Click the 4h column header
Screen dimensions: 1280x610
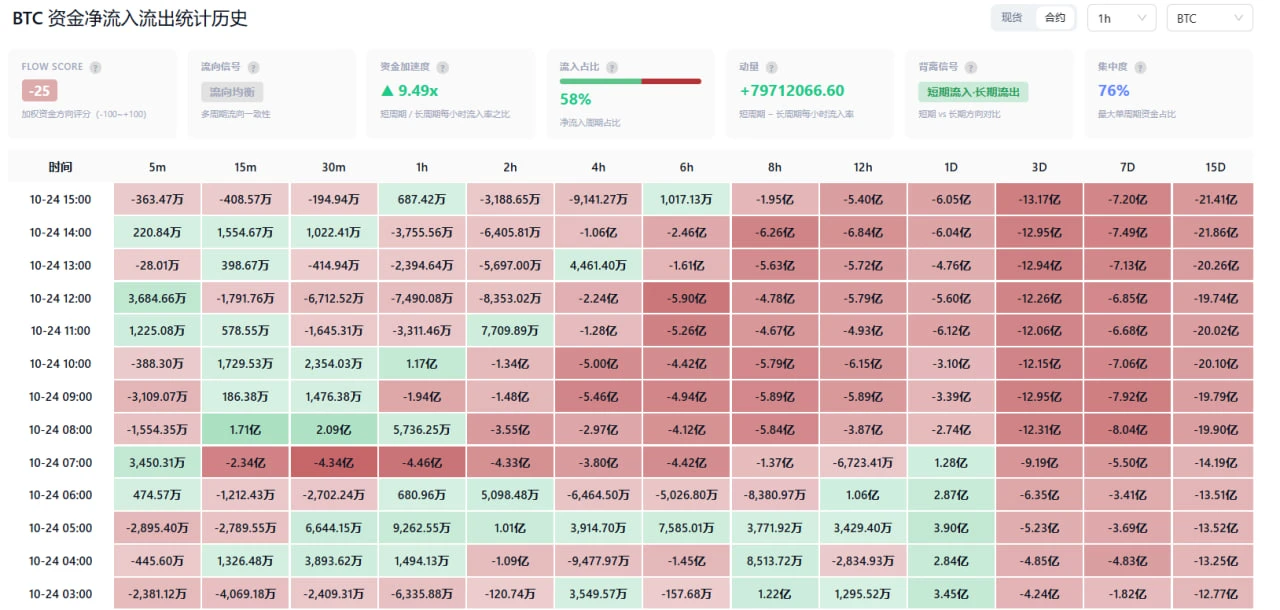pos(598,167)
